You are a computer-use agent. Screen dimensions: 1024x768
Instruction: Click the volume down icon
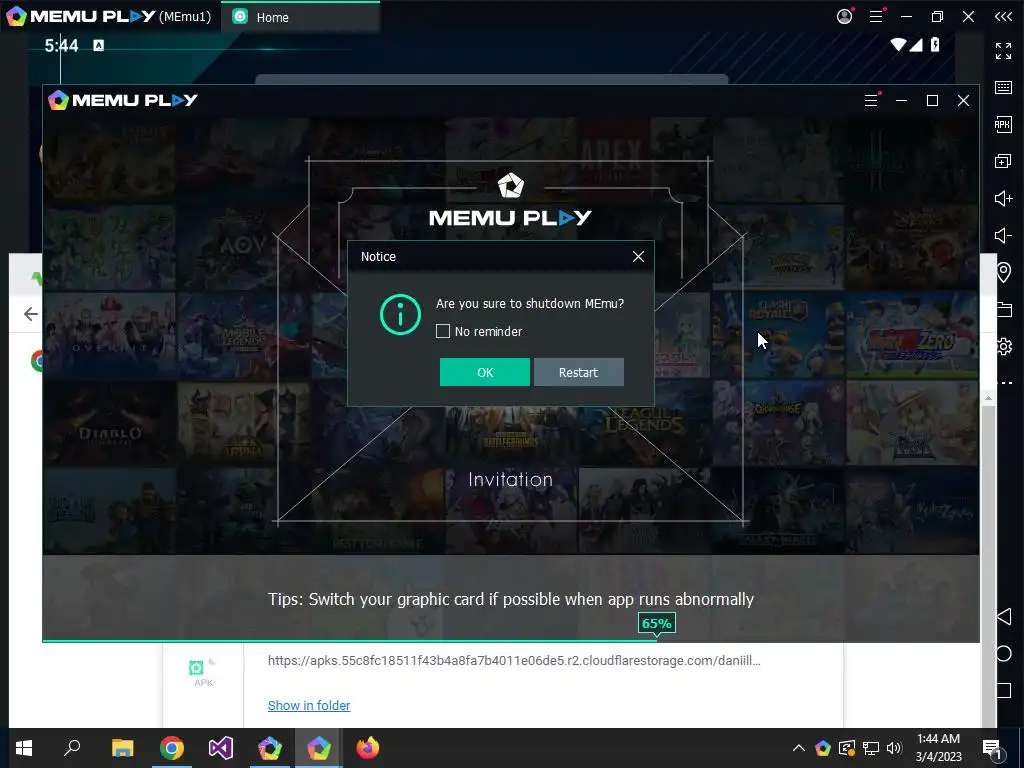[1003, 235]
